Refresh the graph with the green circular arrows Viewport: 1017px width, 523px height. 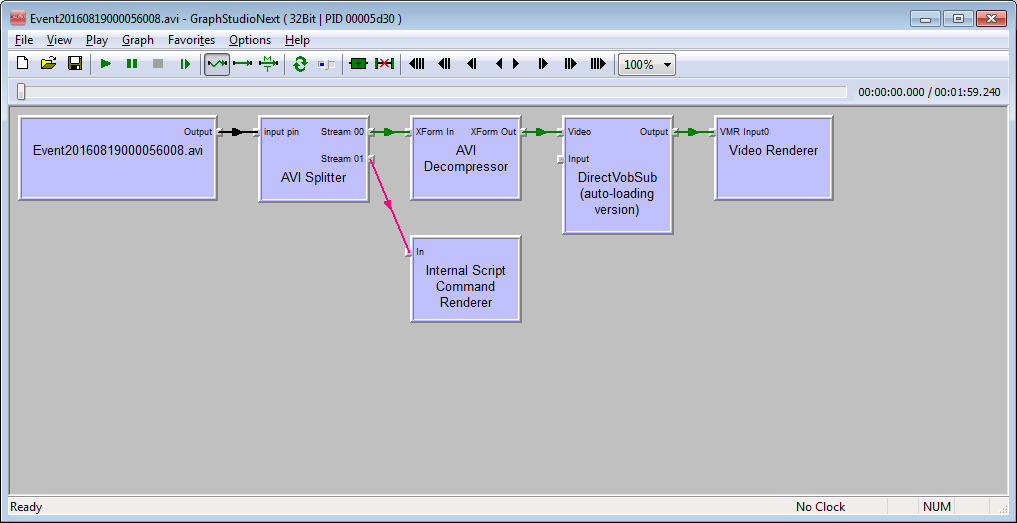300,64
